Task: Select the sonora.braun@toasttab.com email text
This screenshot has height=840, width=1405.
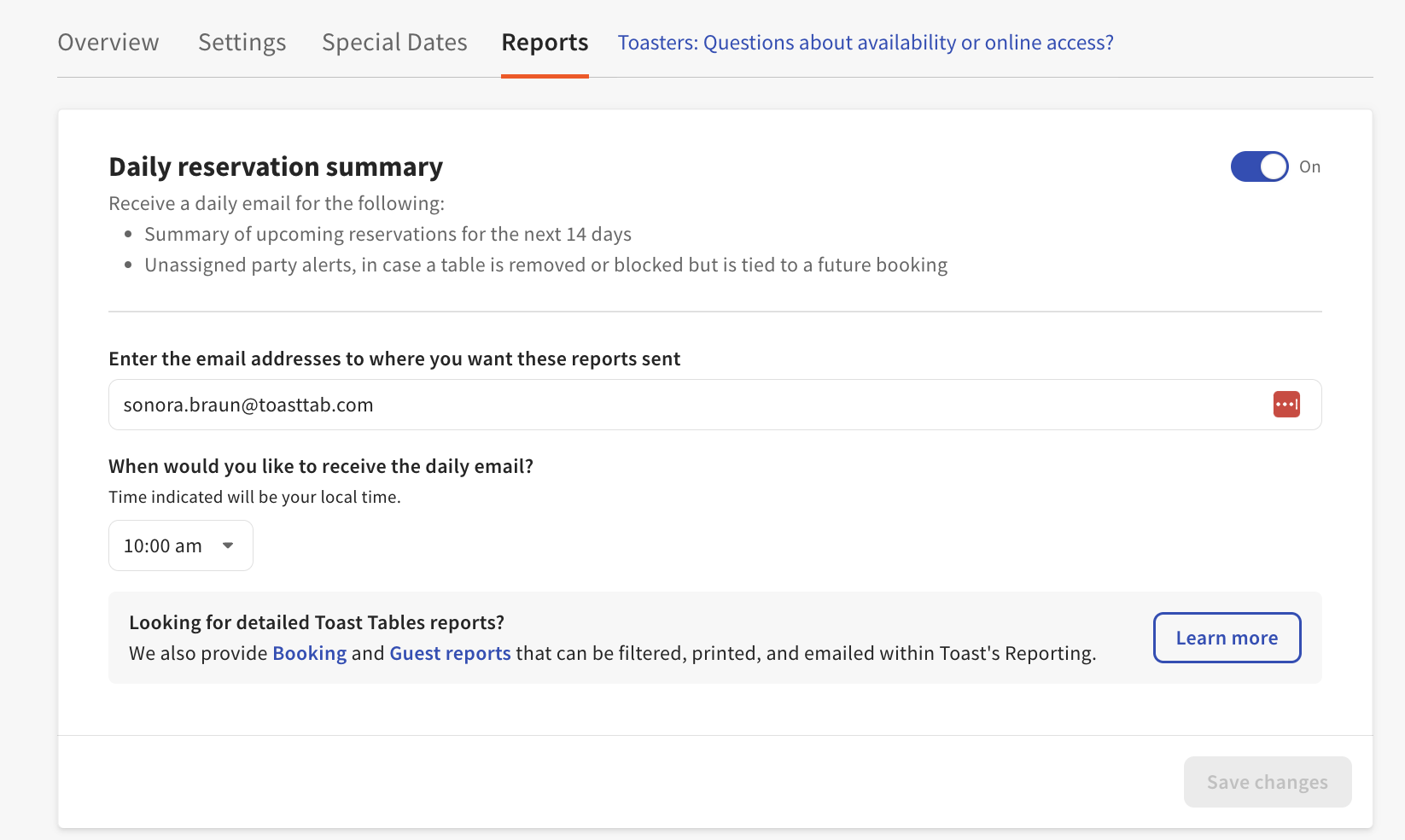Action: (x=248, y=404)
